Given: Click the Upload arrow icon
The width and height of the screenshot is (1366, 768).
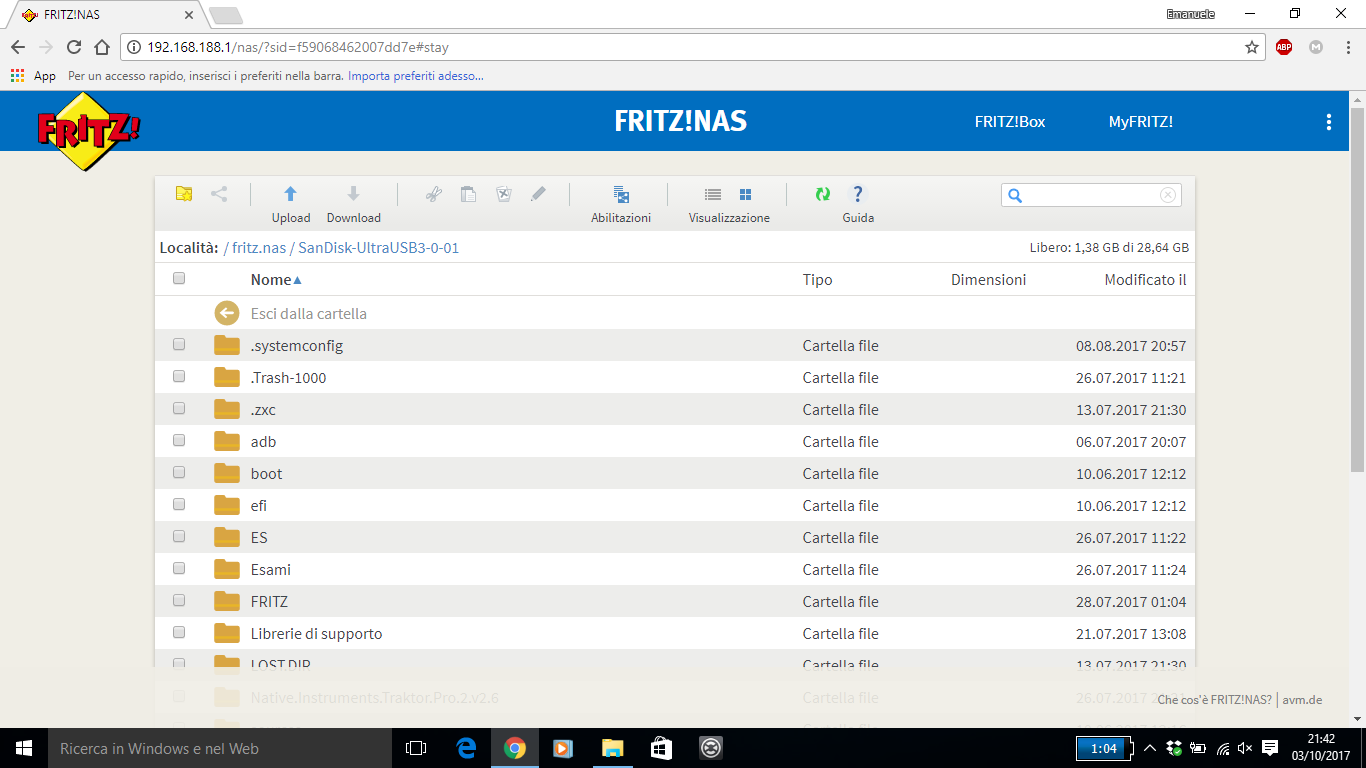Looking at the screenshot, I should click(x=290, y=194).
